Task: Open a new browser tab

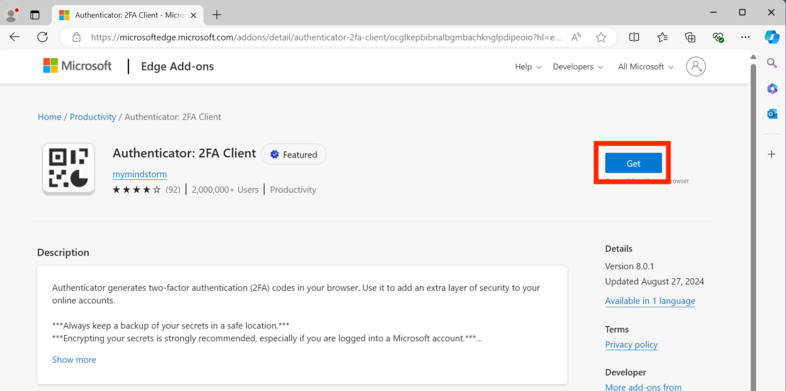Action: [217, 15]
